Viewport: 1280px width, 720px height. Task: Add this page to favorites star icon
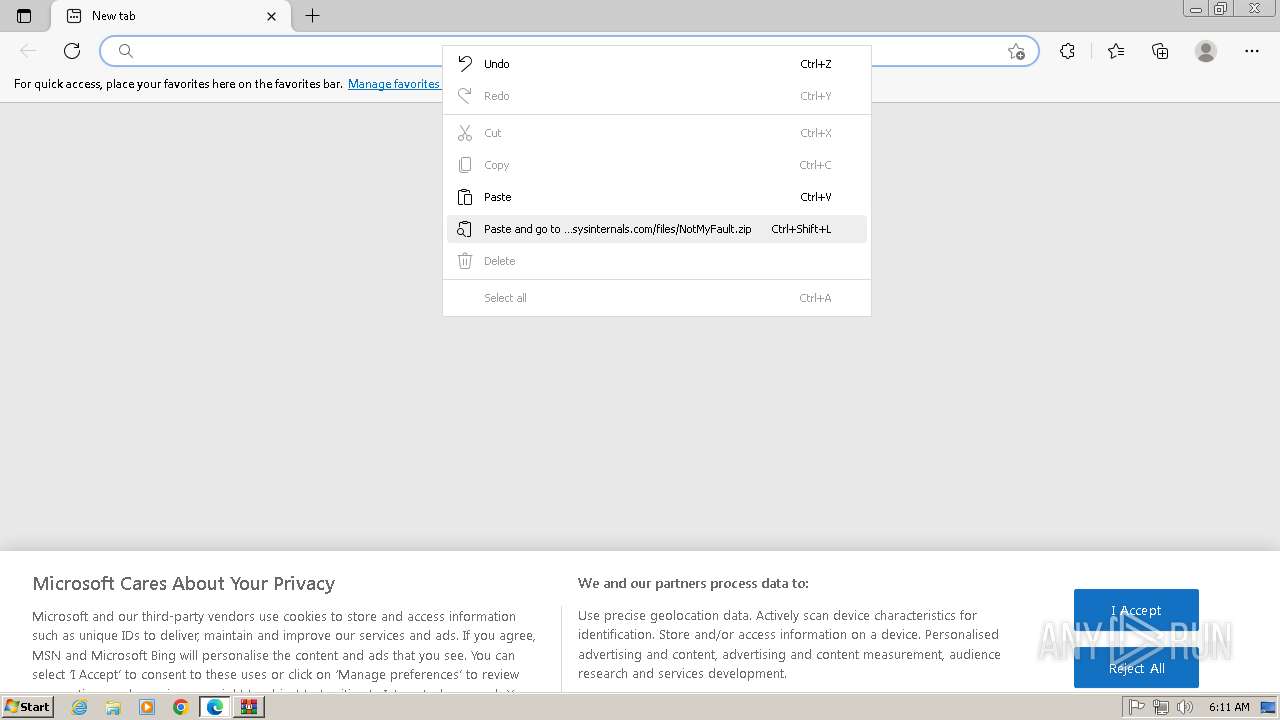[1016, 51]
